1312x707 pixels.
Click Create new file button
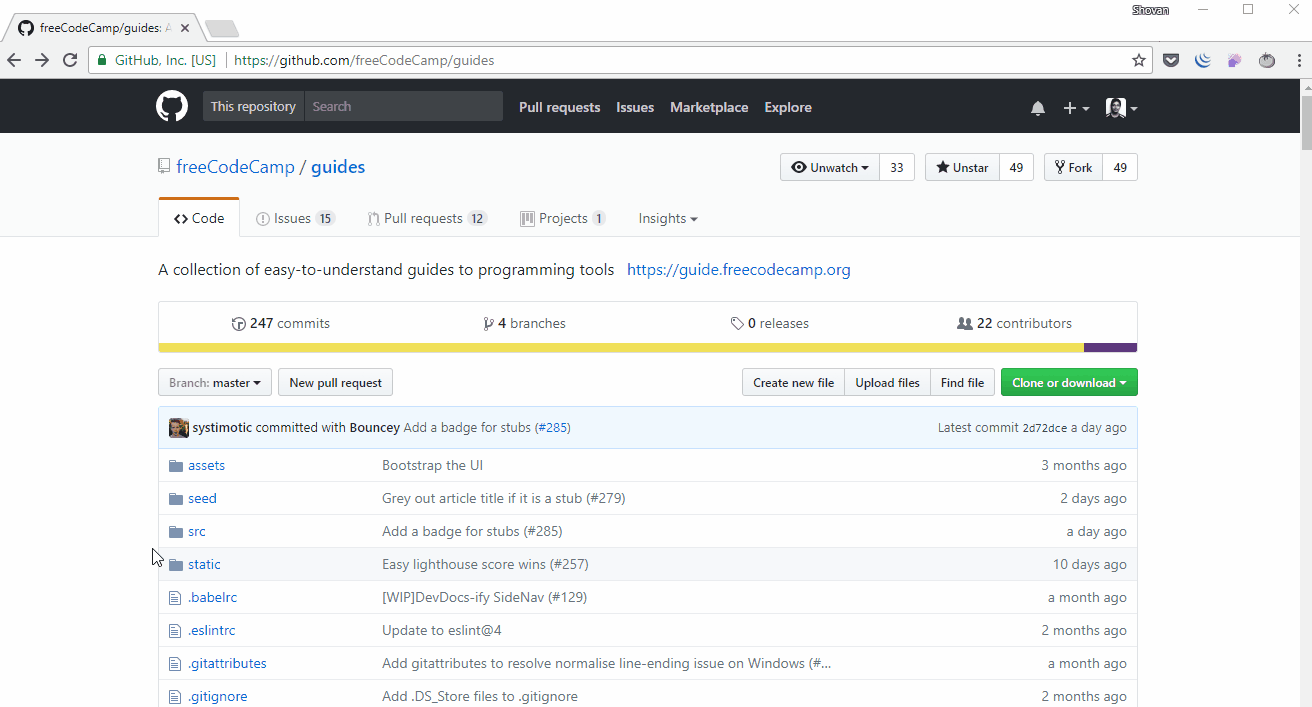(793, 383)
